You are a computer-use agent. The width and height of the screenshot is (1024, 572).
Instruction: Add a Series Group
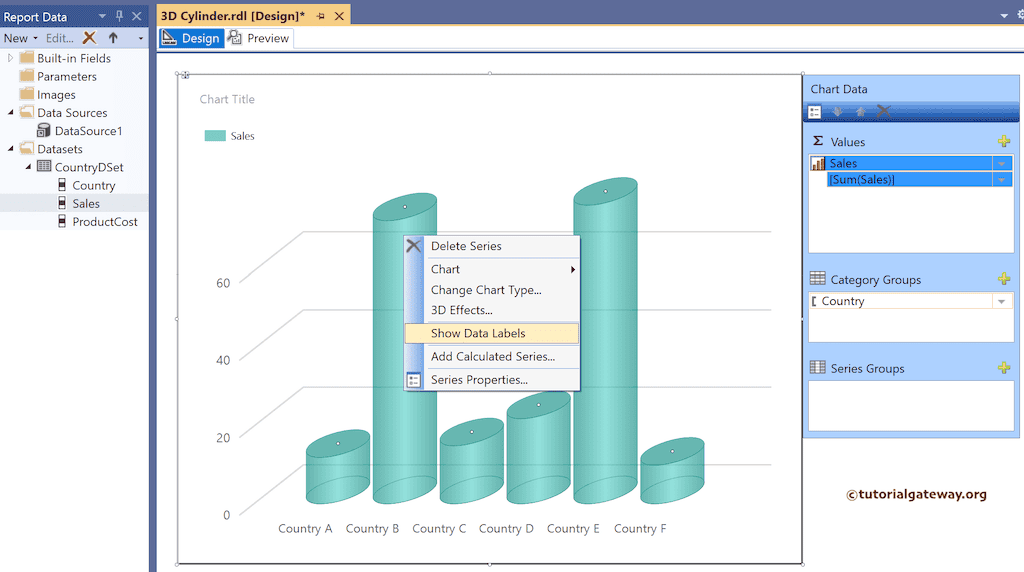[1004, 368]
